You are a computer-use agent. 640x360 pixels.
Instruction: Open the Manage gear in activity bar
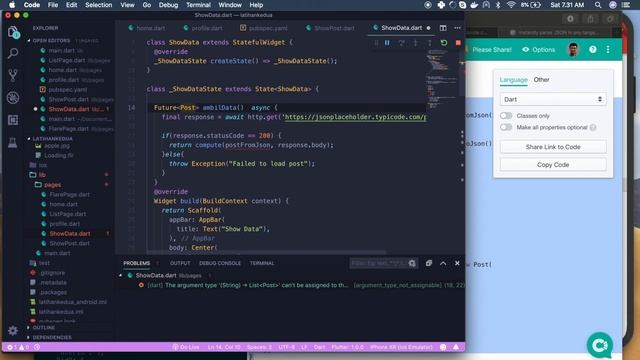click(x=13, y=330)
